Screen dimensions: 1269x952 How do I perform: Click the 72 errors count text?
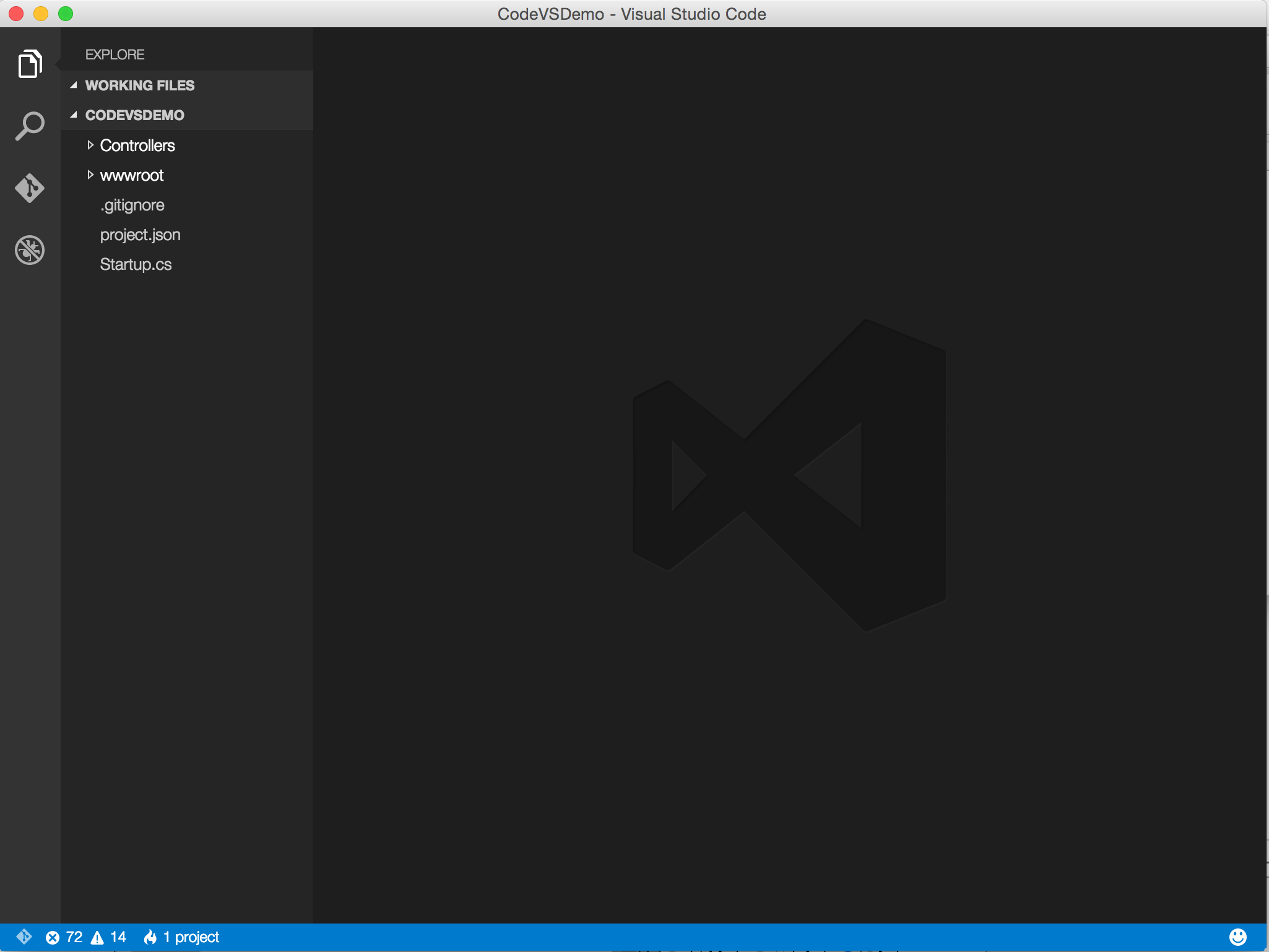pos(74,937)
